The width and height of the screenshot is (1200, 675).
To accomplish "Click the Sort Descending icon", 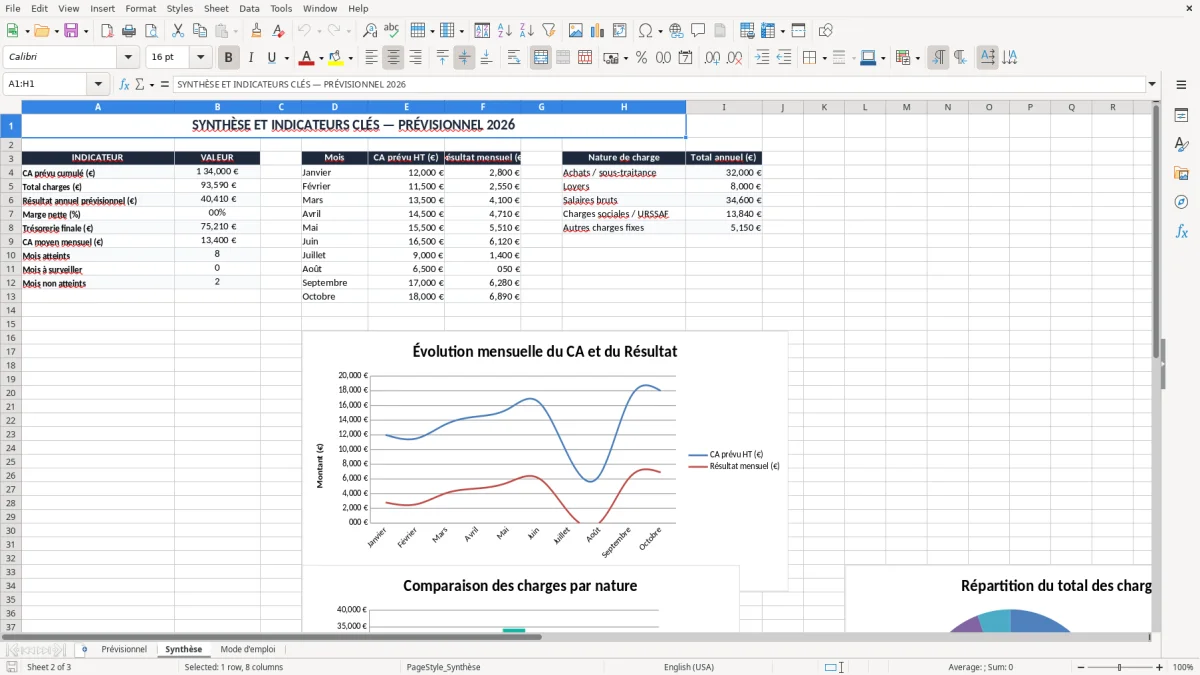I will (x=527, y=31).
